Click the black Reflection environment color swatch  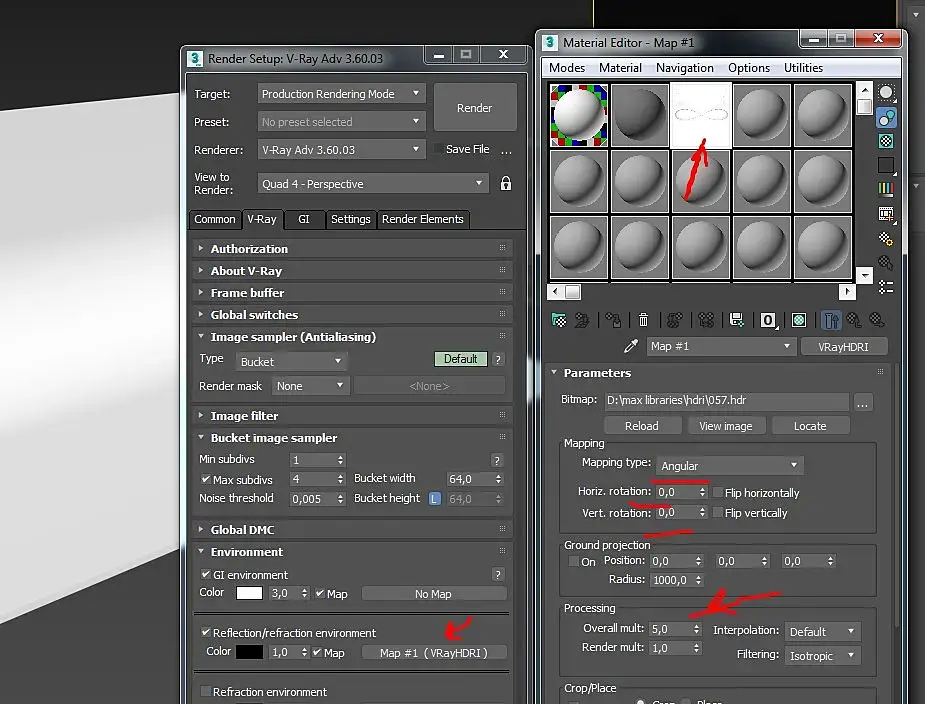[x=250, y=651]
